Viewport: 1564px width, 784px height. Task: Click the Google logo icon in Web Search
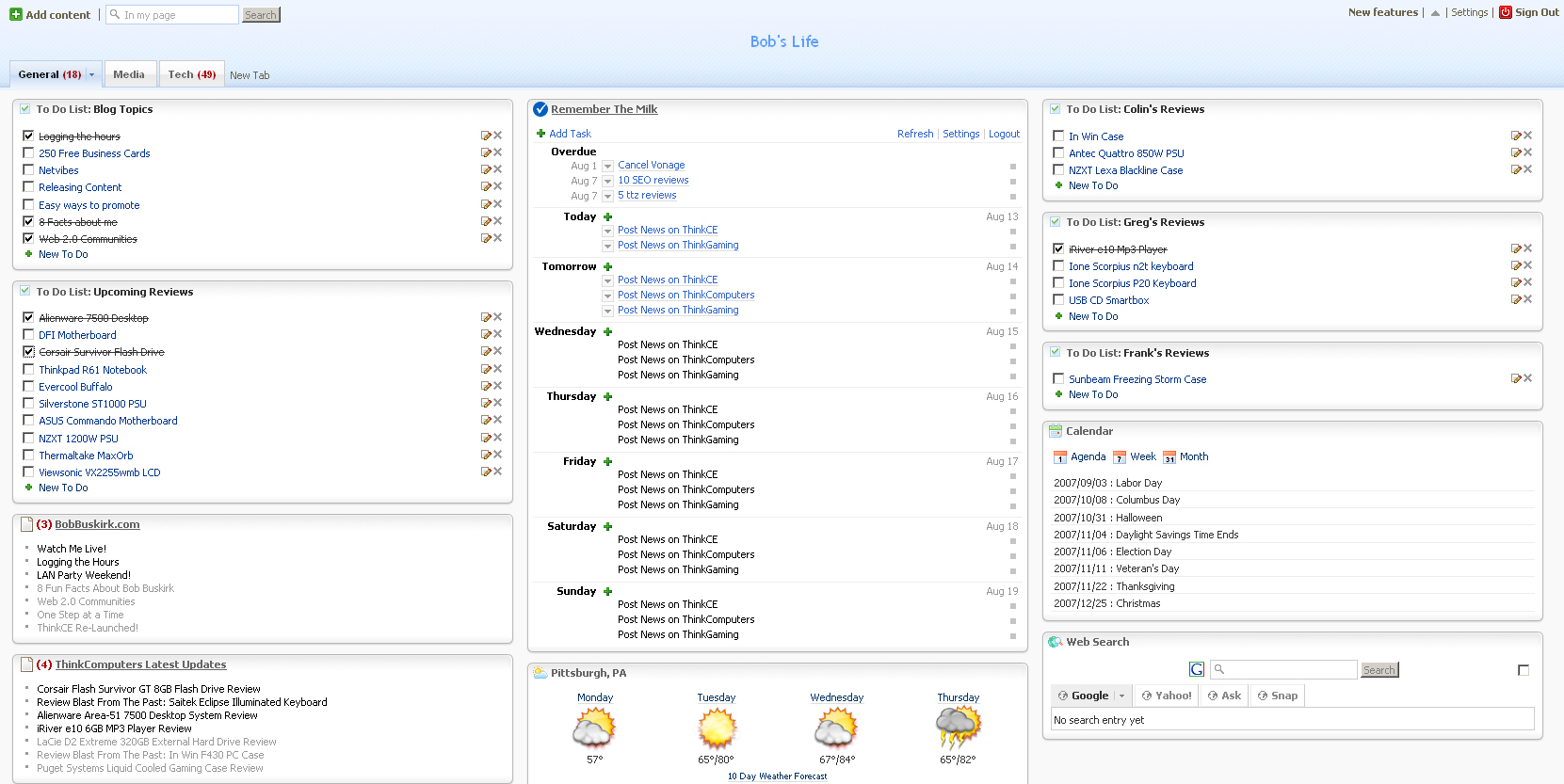(x=1196, y=670)
